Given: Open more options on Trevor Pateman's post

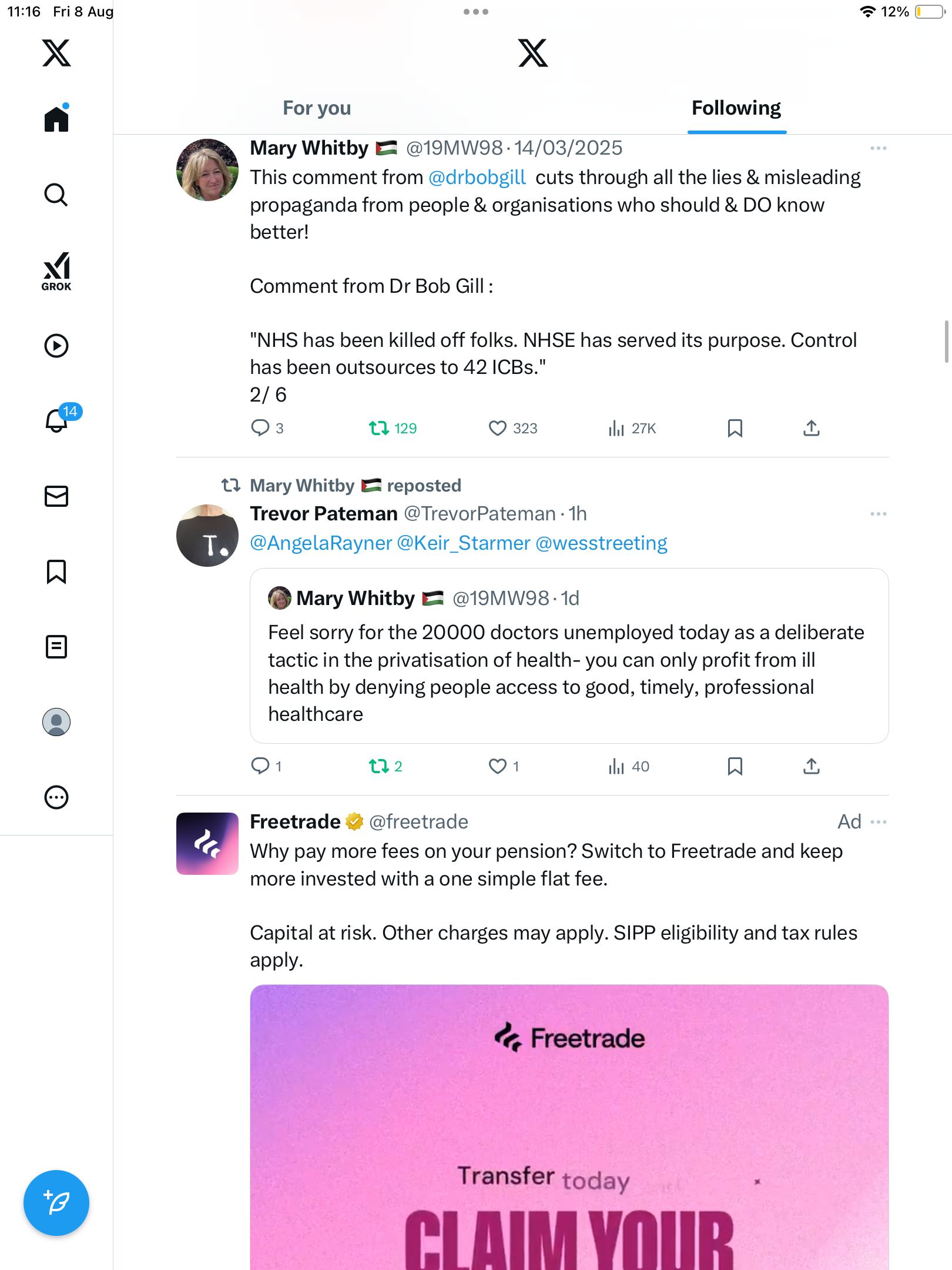Looking at the screenshot, I should click(x=878, y=514).
